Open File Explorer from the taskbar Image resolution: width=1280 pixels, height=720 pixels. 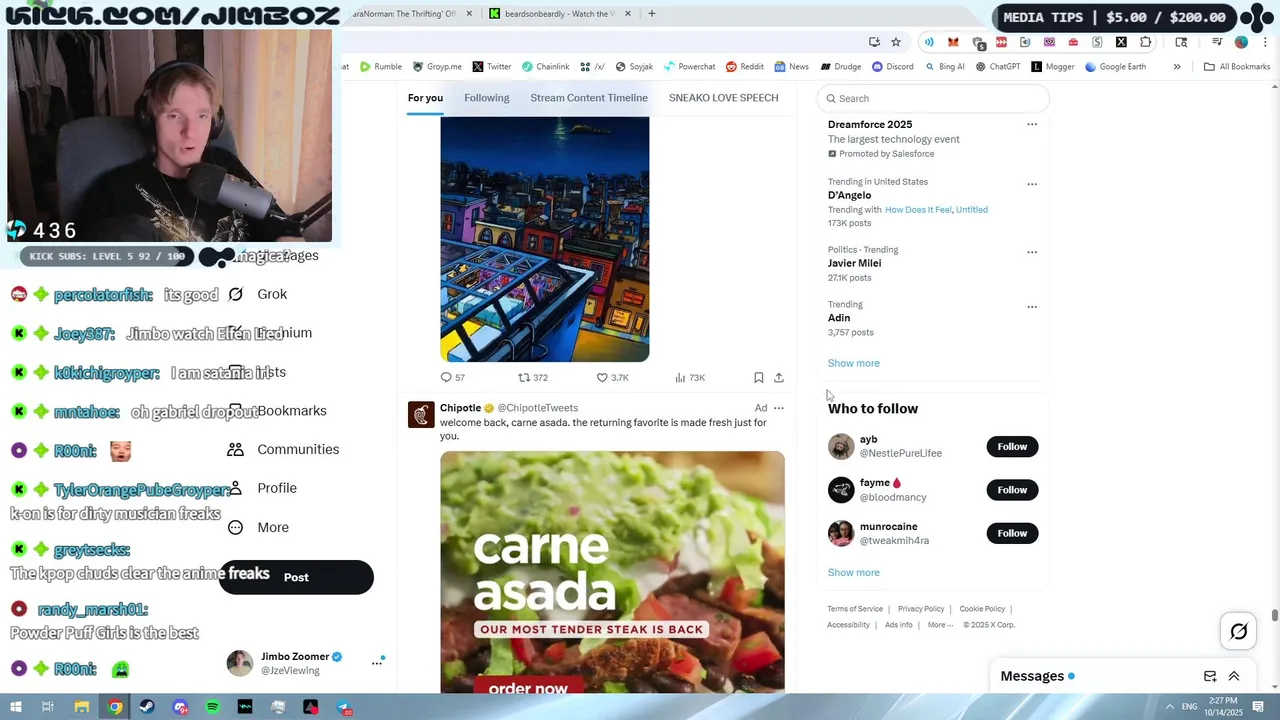click(82, 707)
